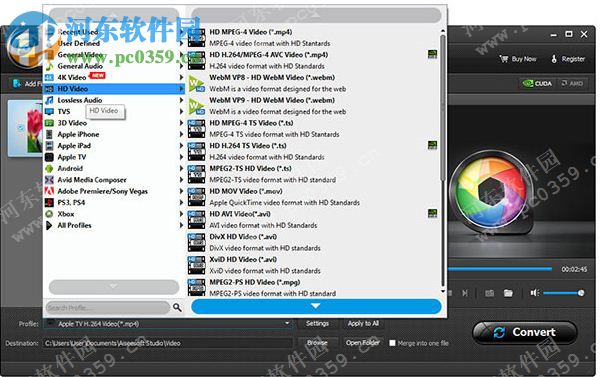This screenshot has height=377, width=602.
Task: Expand the Apple iPad submenu arrow
Action: pyautogui.click(x=181, y=146)
